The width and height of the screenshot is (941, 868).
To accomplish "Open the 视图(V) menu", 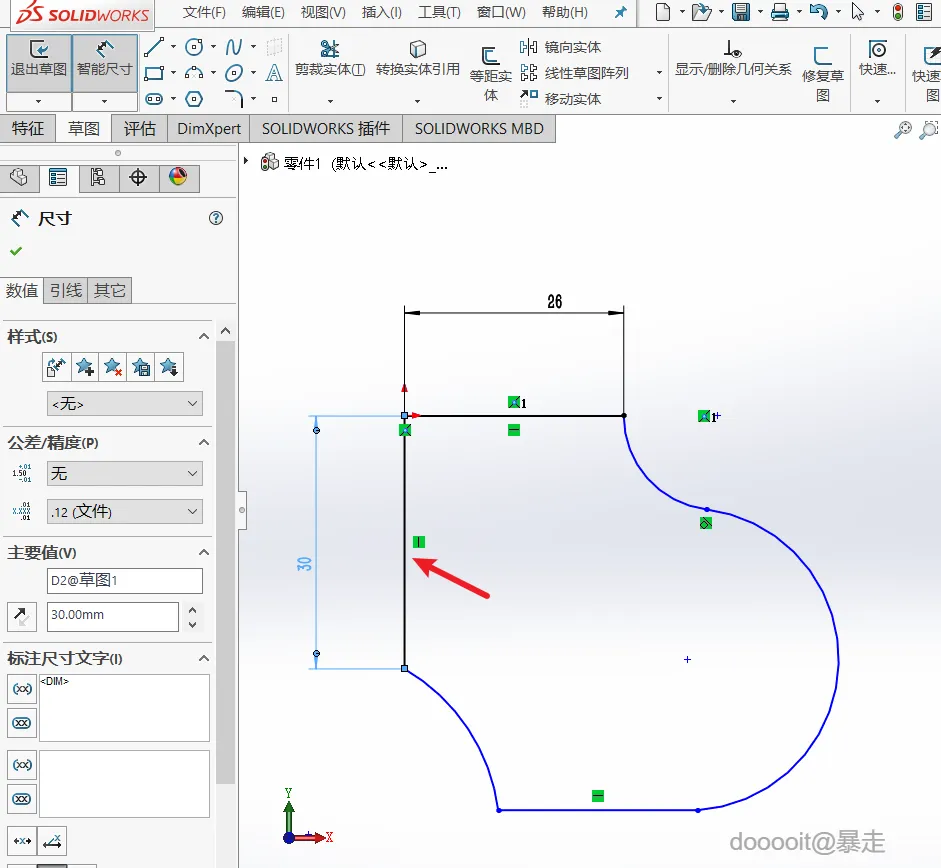I will click(x=323, y=12).
